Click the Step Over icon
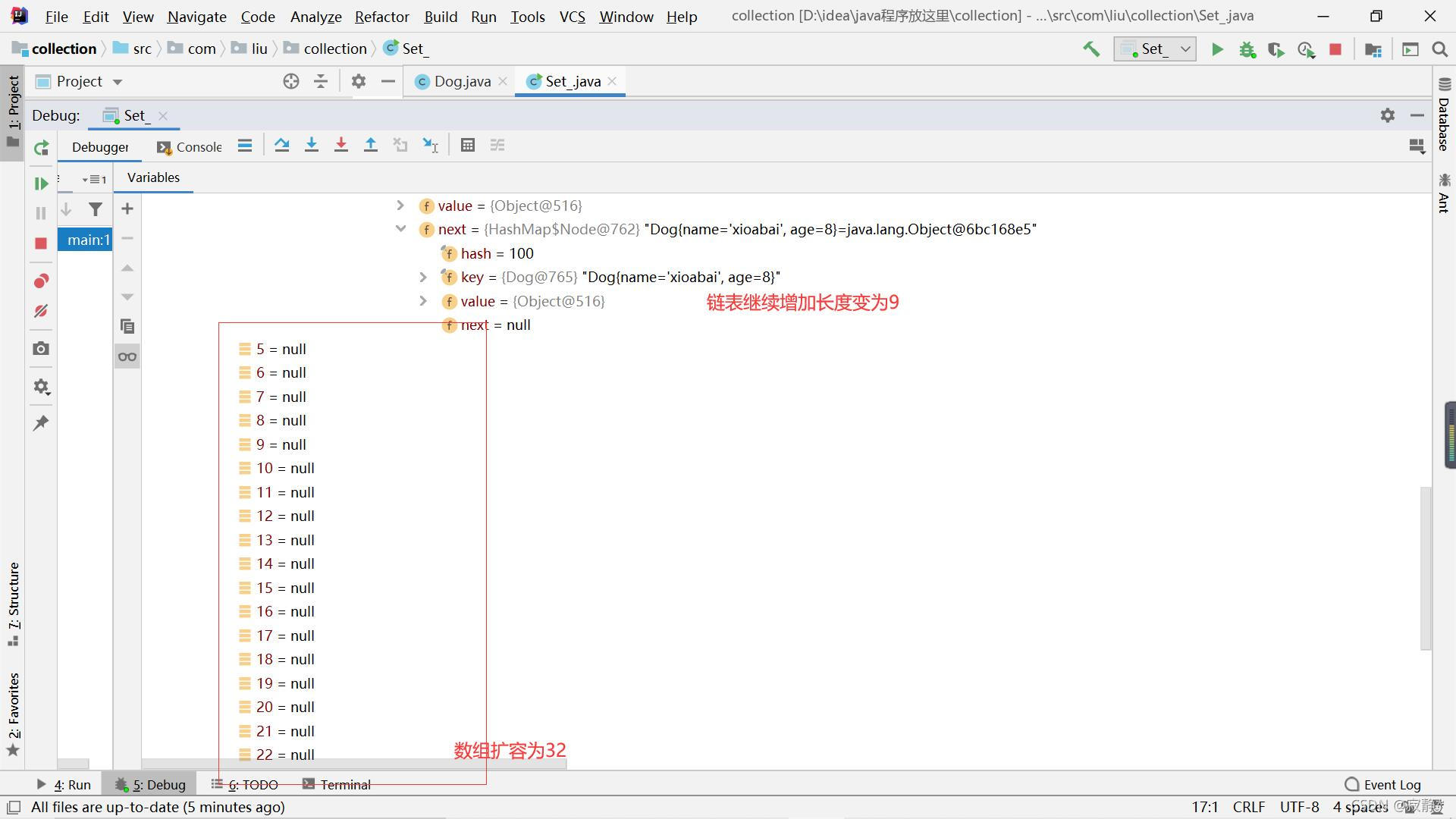Image resolution: width=1456 pixels, height=819 pixels. [281, 145]
